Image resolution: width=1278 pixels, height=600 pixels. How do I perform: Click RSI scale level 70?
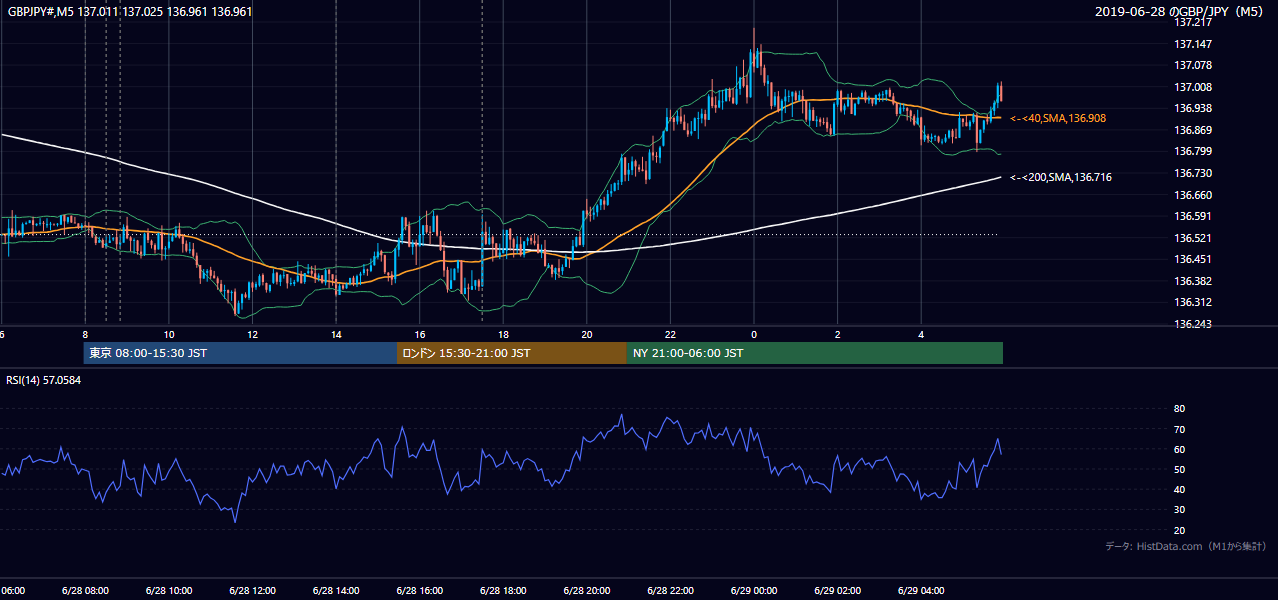(x=1179, y=429)
